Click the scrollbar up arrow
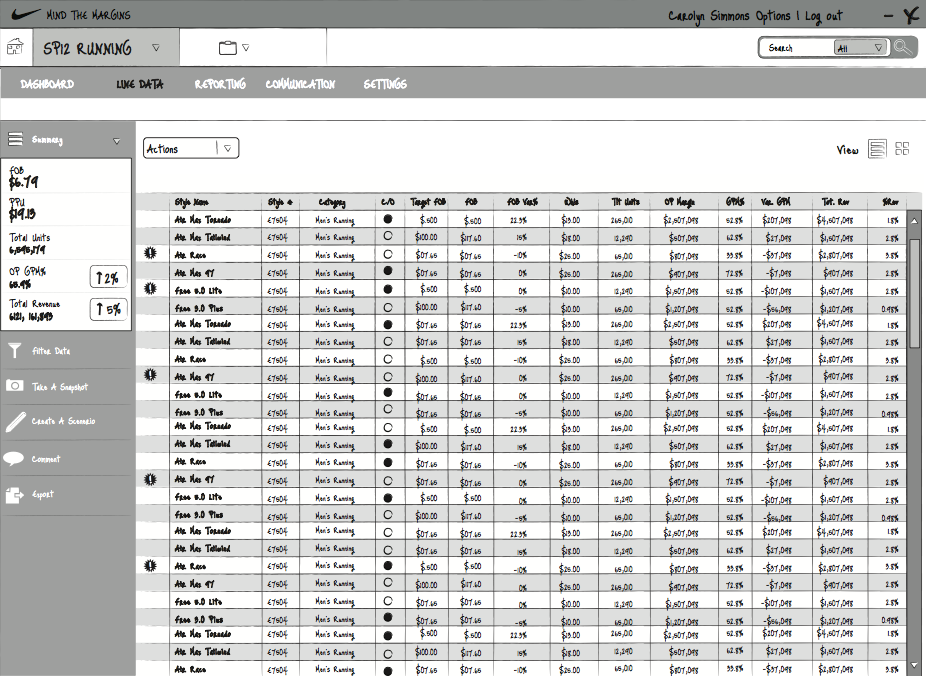 (x=914, y=221)
